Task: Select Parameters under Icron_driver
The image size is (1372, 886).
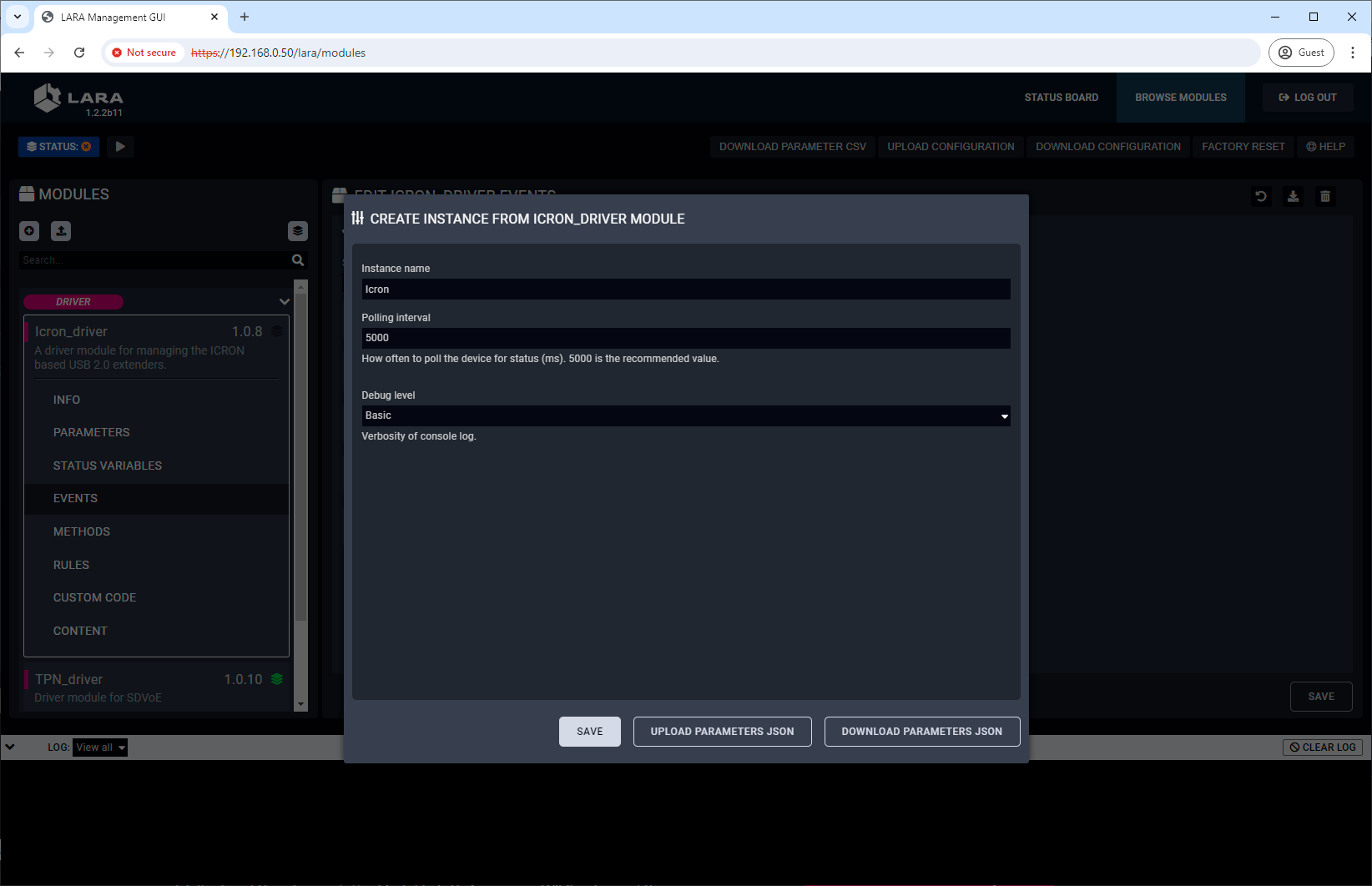Action: (x=92, y=432)
